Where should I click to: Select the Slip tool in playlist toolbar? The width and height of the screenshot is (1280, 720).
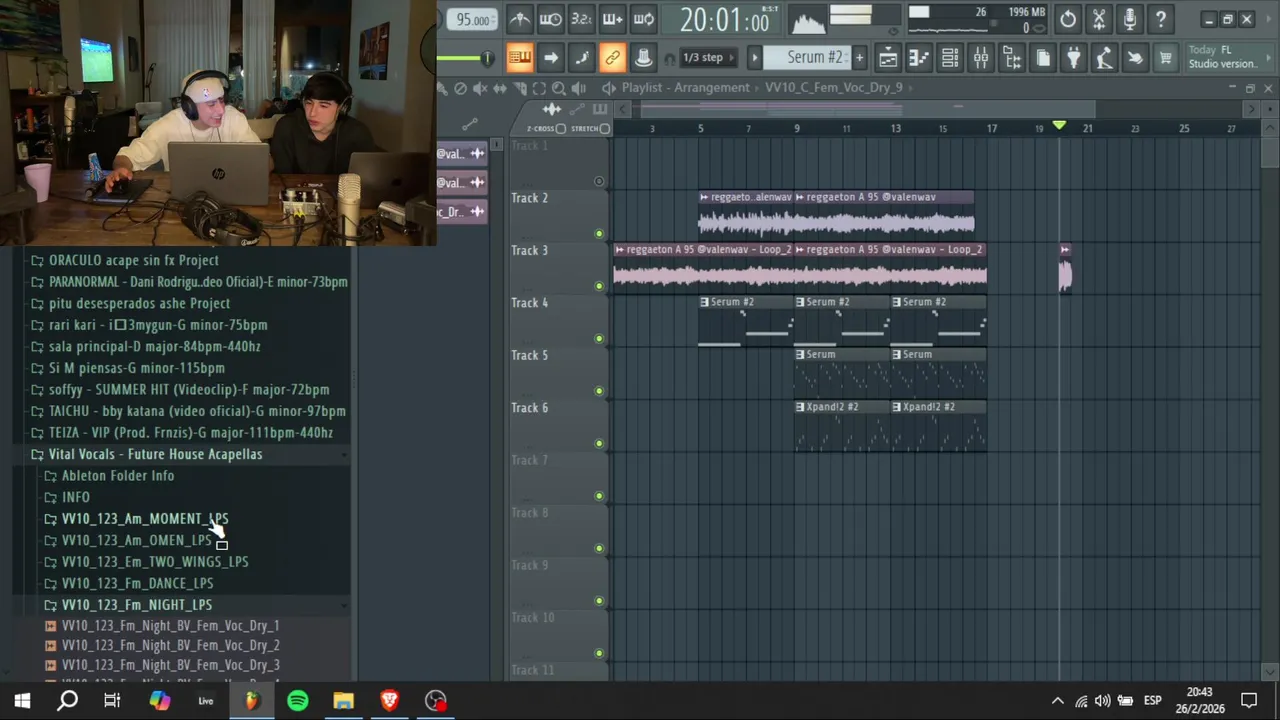coord(500,88)
